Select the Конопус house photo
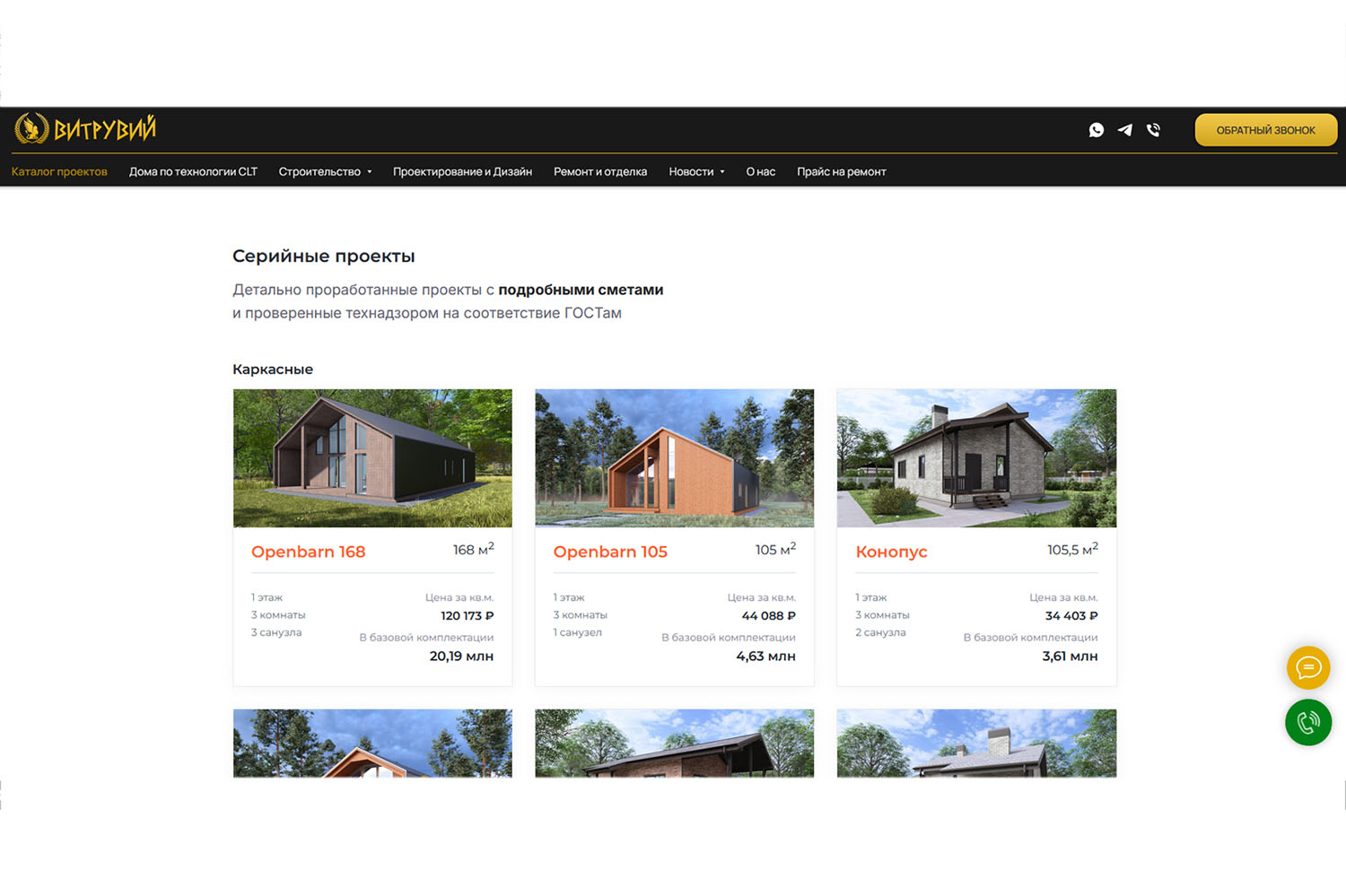 coord(976,458)
